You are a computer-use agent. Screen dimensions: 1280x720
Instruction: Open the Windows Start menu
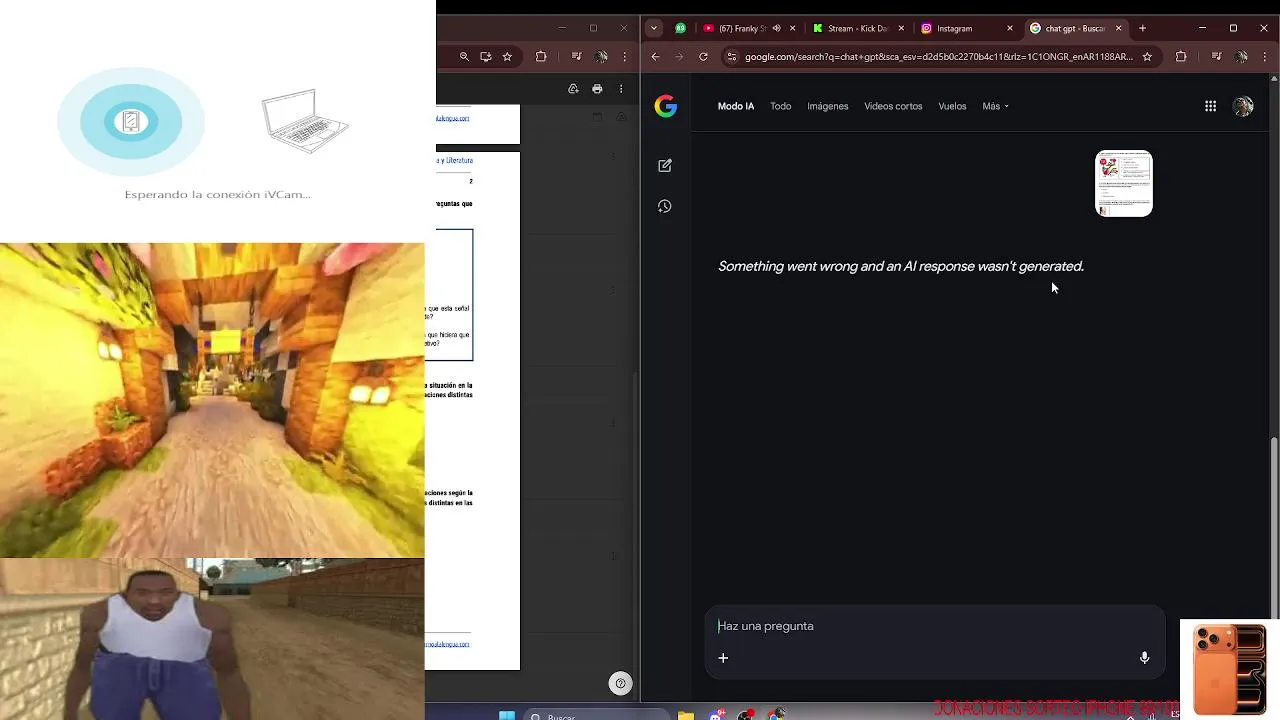click(x=506, y=715)
